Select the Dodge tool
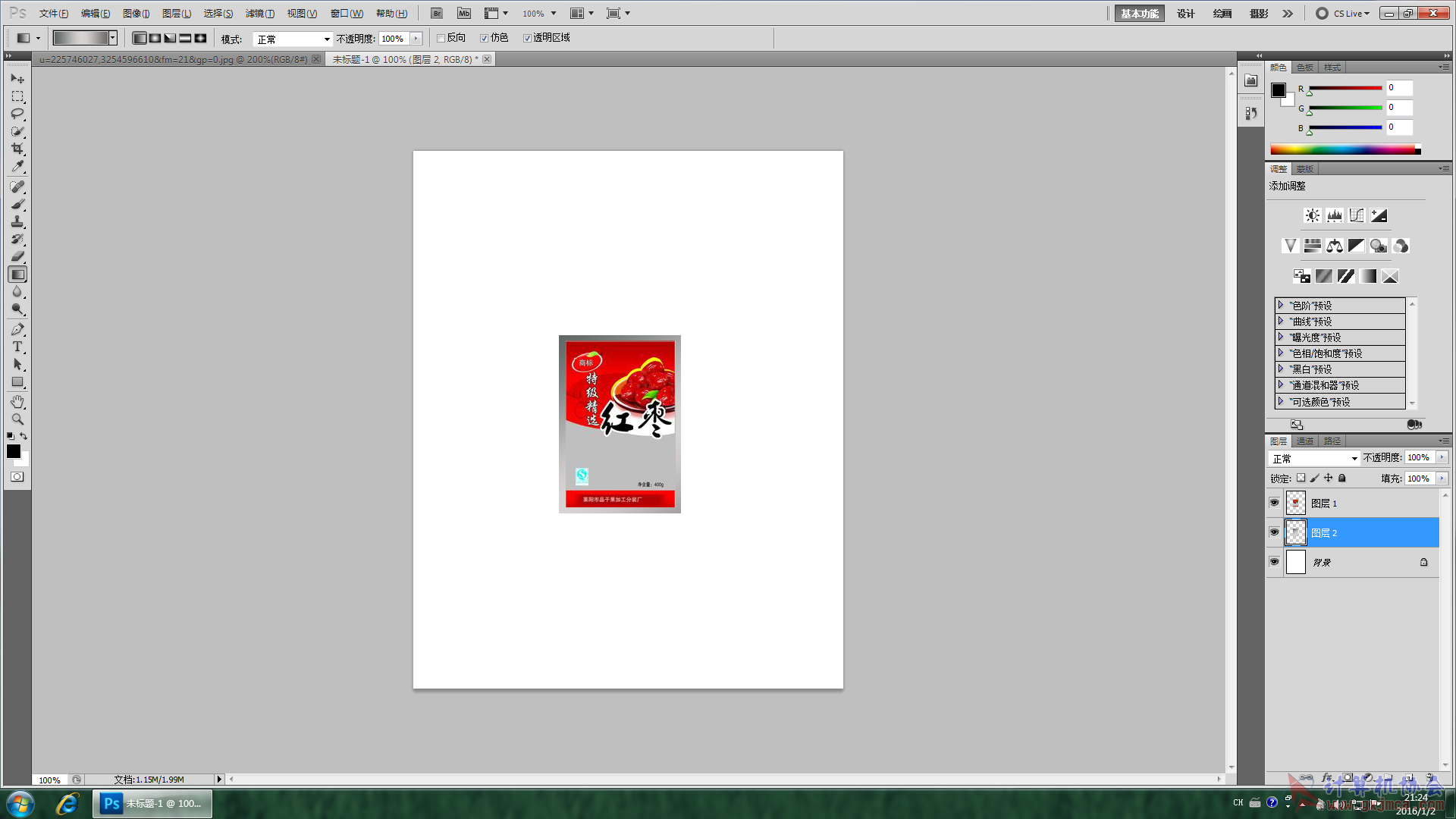The image size is (1456, 819). pyautogui.click(x=17, y=309)
